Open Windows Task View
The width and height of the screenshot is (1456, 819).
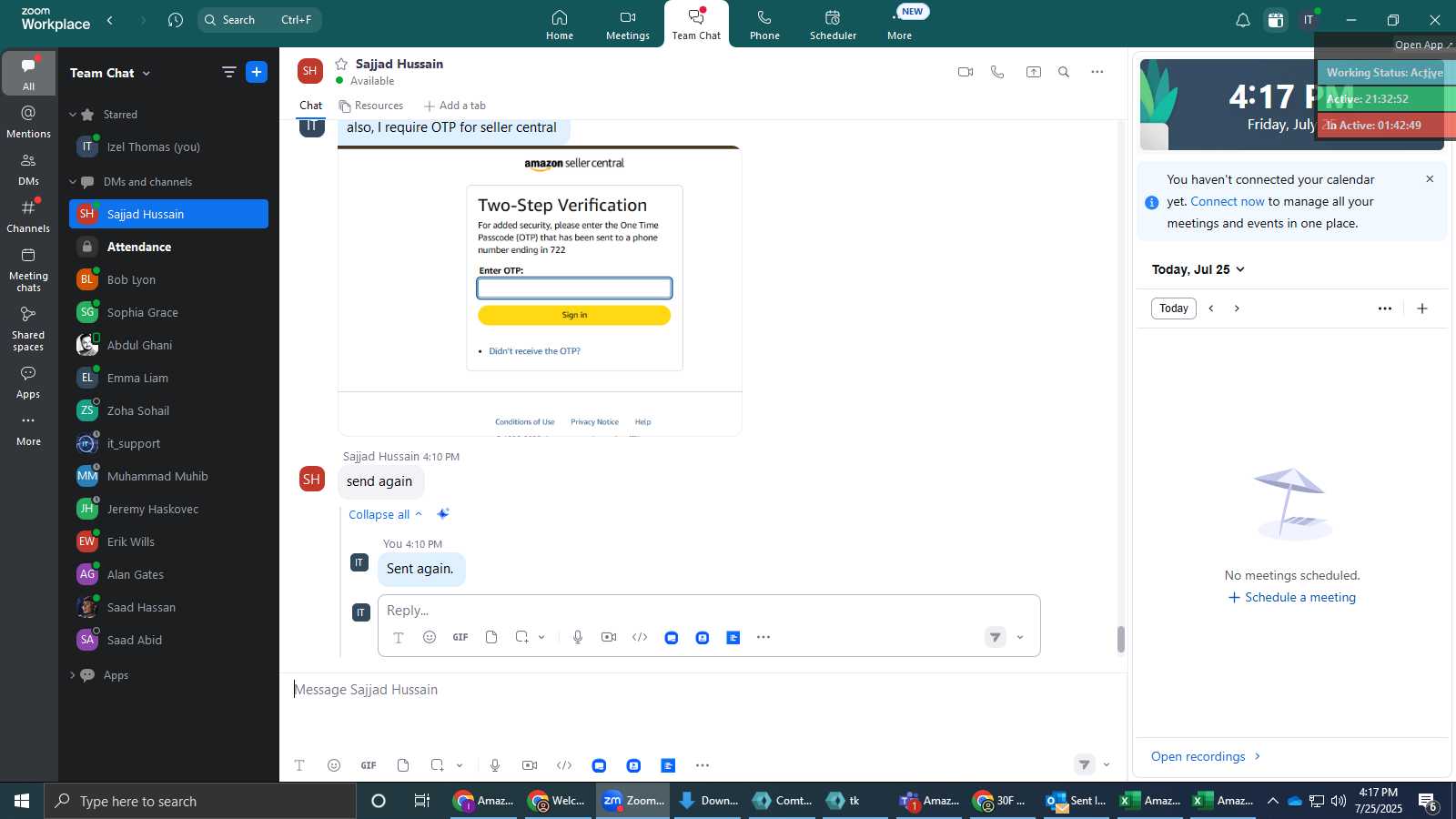coord(422,801)
